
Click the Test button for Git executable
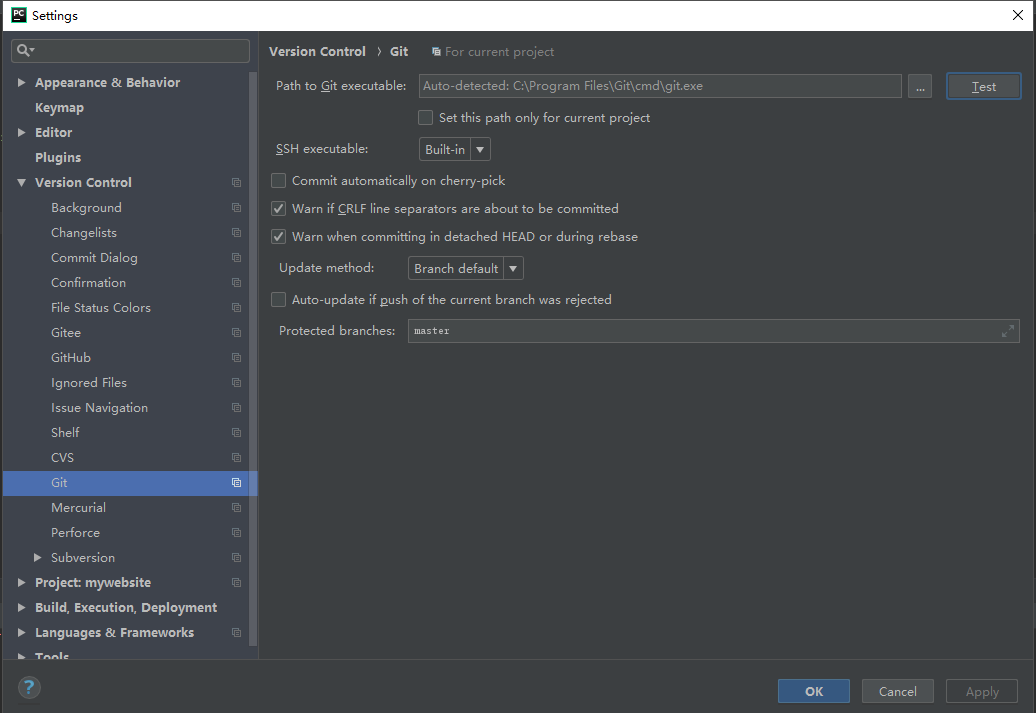tap(984, 87)
